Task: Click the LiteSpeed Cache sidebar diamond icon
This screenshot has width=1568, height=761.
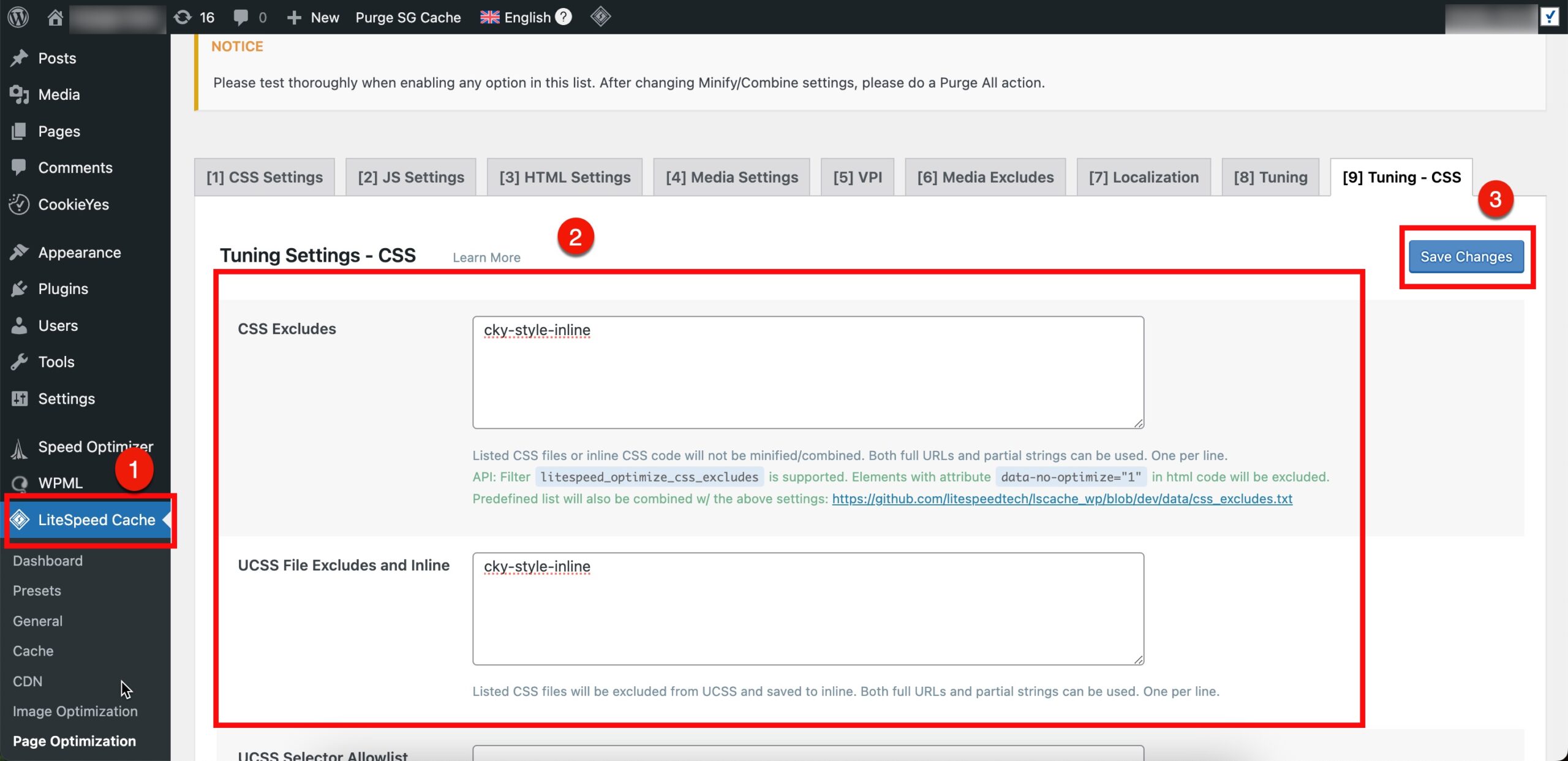Action: pyautogui.click(x=20, y=520)
